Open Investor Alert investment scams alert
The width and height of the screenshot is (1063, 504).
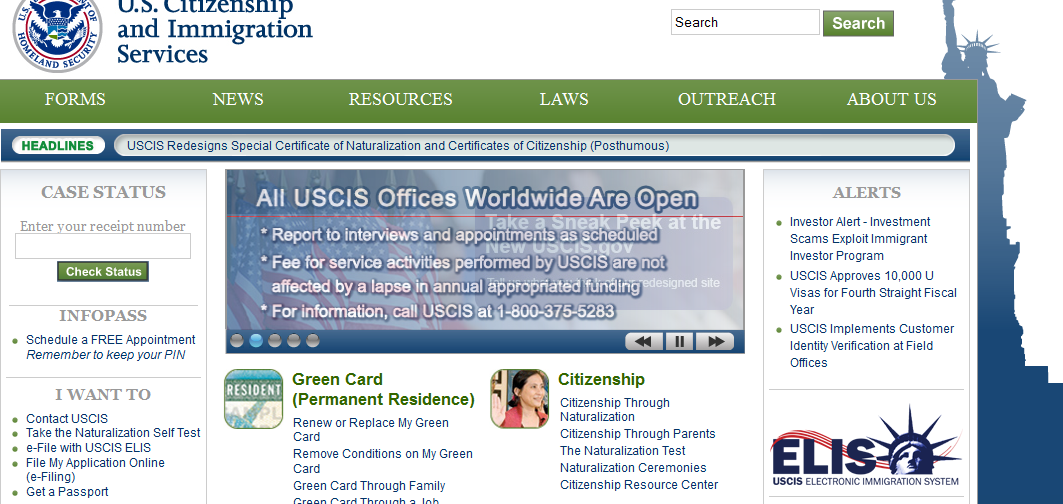point(860,239)
